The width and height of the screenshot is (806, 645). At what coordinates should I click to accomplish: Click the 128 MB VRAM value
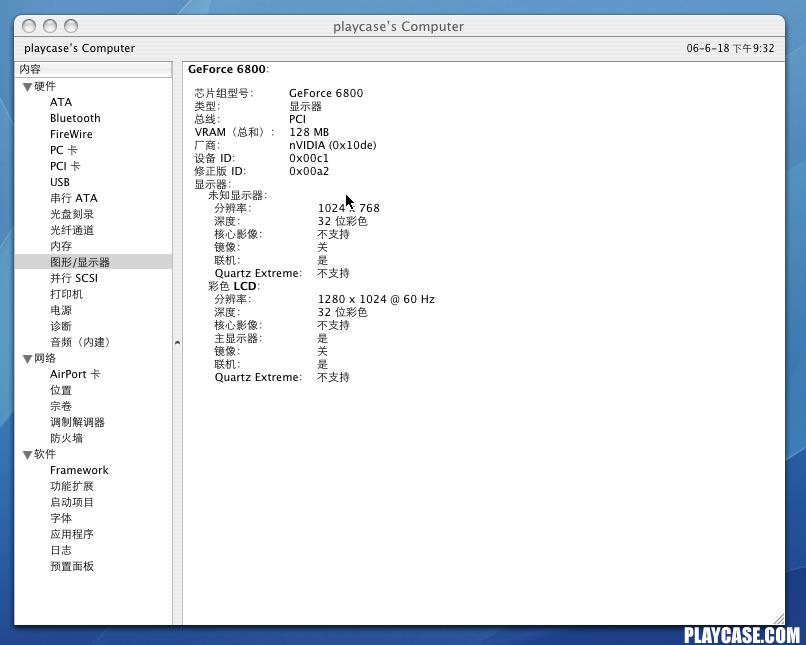(x=309, y=132)
